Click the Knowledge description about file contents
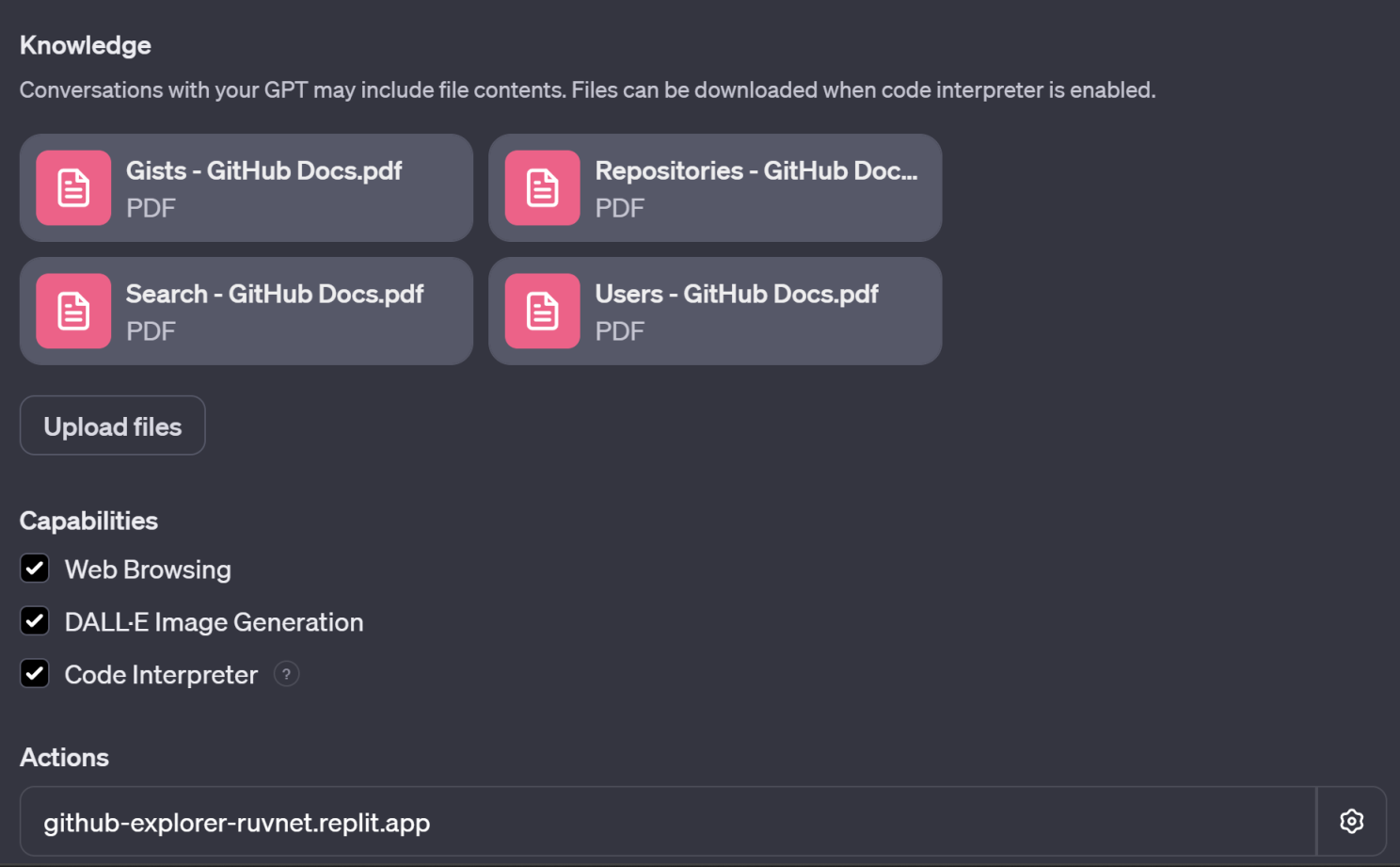 click(x=588, y=90)
